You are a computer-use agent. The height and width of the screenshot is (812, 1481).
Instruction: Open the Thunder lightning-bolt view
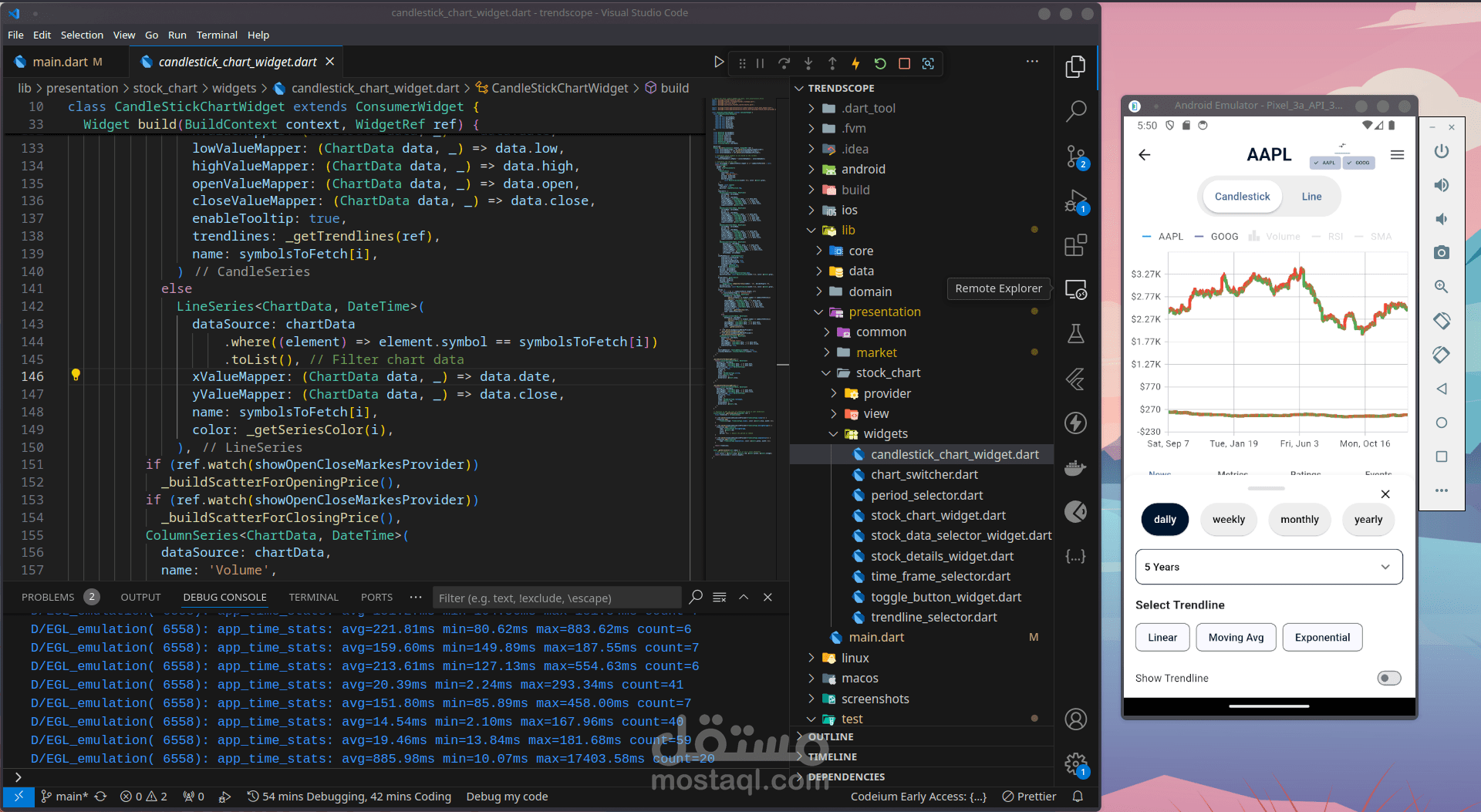point(1075,423)
